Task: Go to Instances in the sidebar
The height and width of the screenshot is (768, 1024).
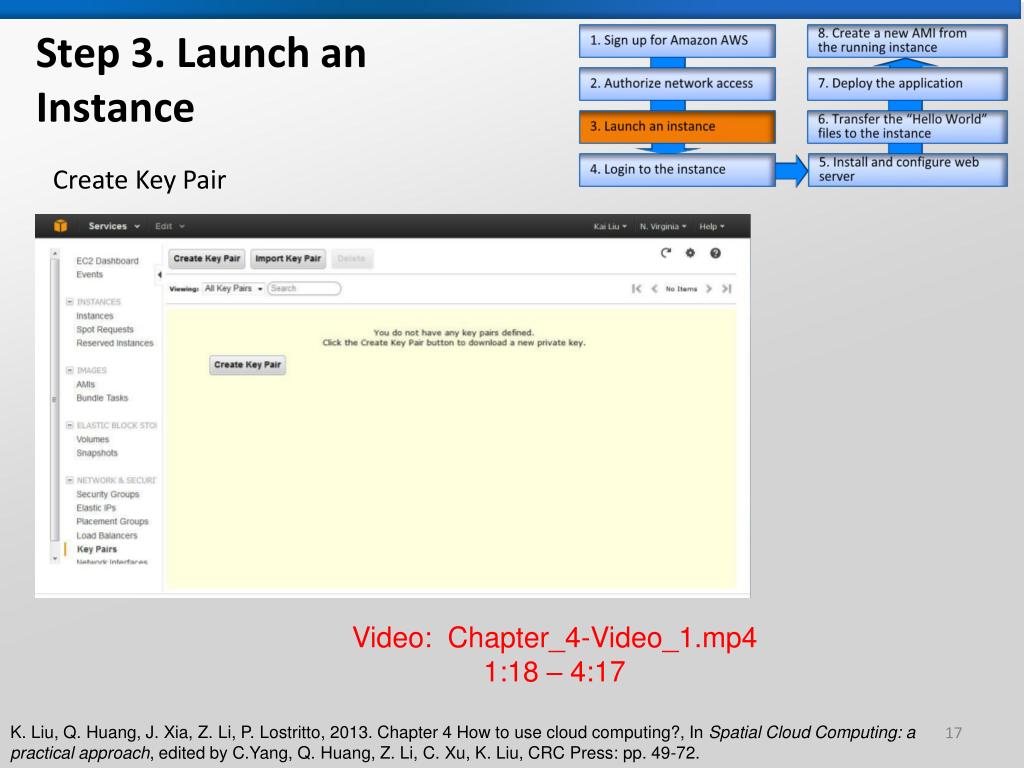Action: 95,315
